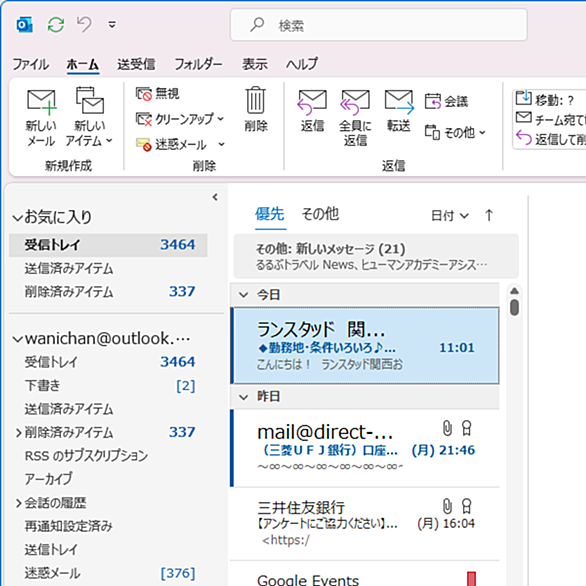Click the Outlook app icon
586x586 pixels.
pyautogui.click(x=25, y=25)
